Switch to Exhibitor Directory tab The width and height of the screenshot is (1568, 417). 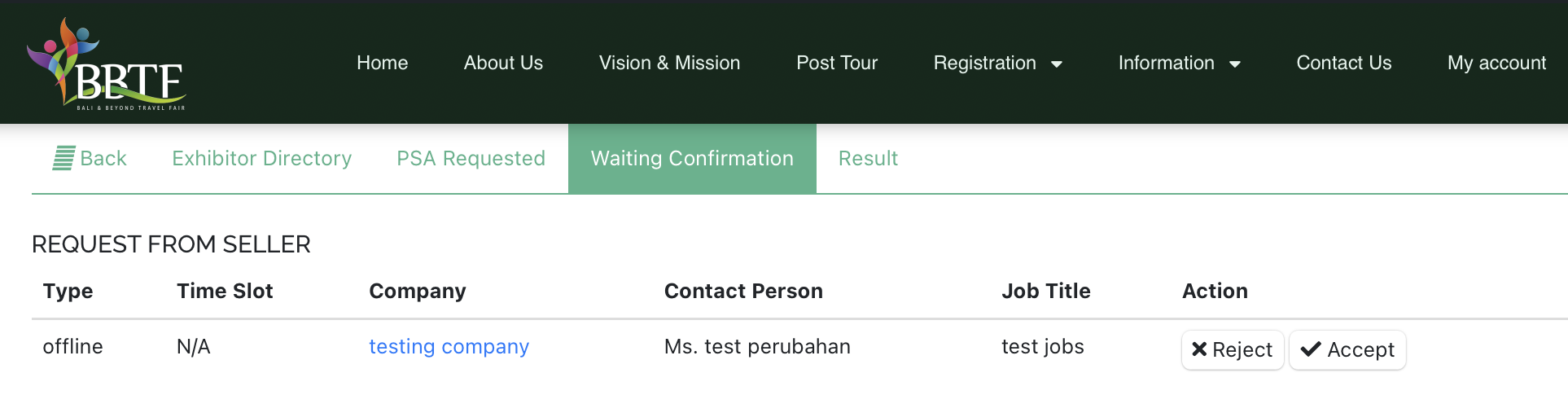262,158
